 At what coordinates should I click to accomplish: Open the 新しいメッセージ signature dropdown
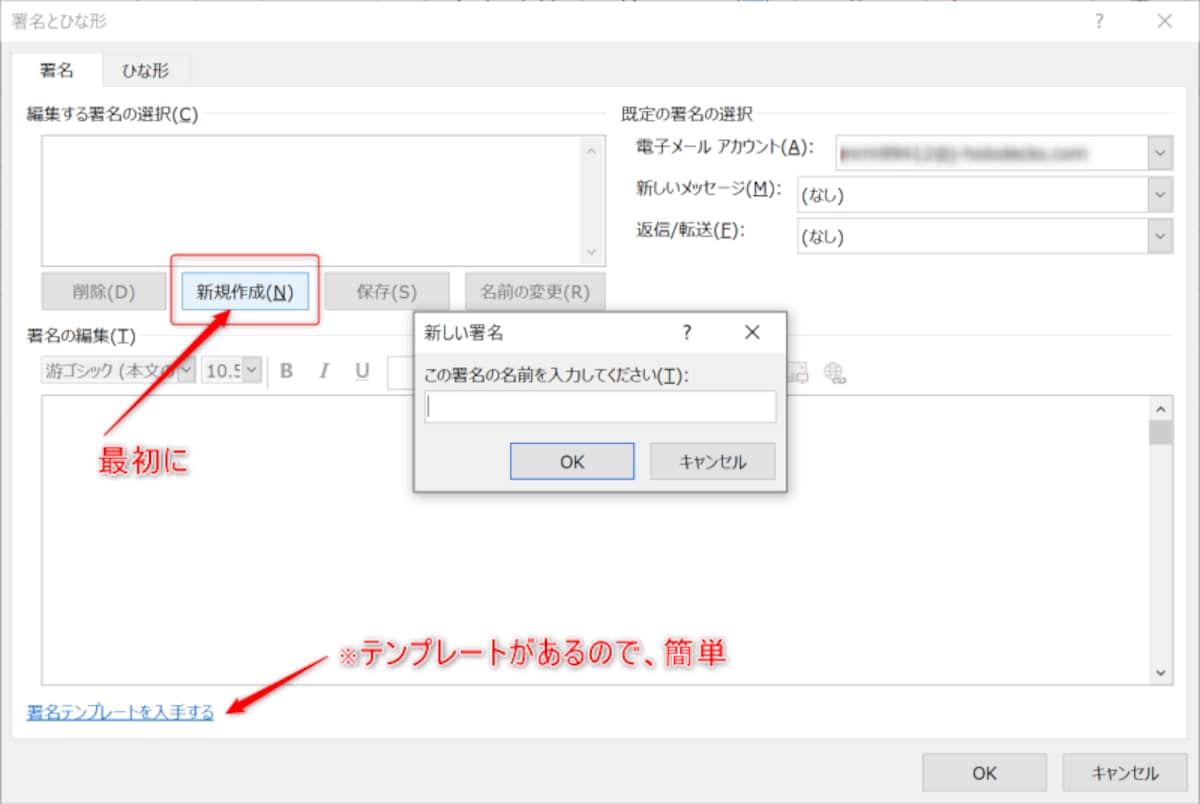click(1160, 194)
